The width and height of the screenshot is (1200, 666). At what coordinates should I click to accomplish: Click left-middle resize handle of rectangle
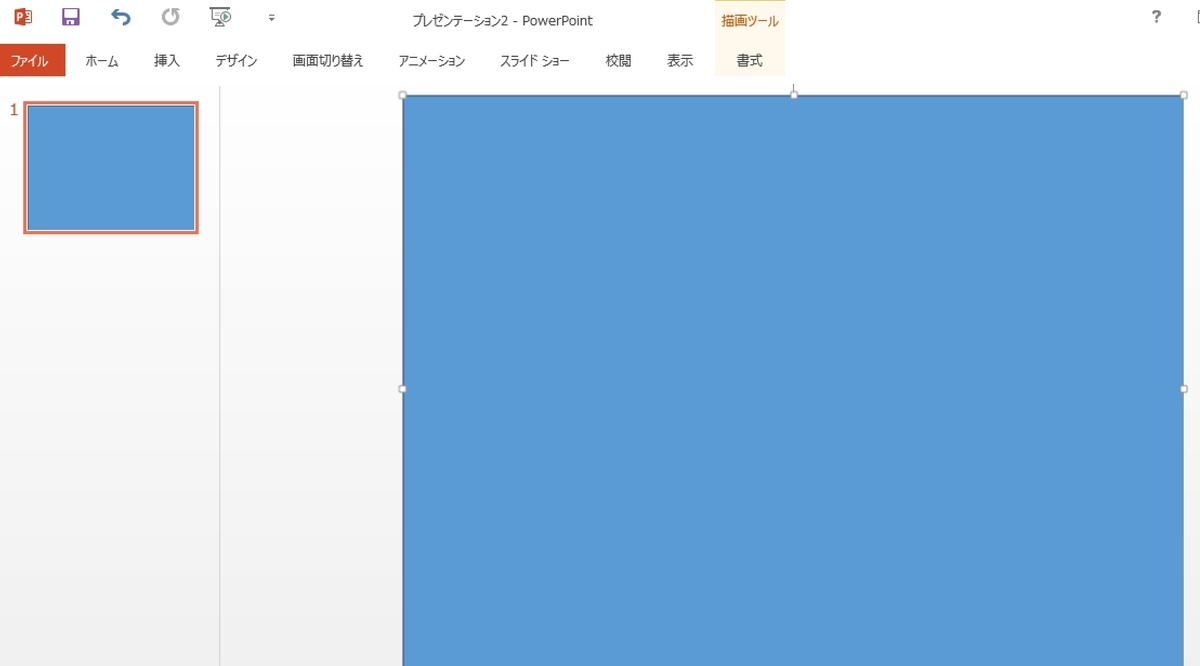click(403, 389)
